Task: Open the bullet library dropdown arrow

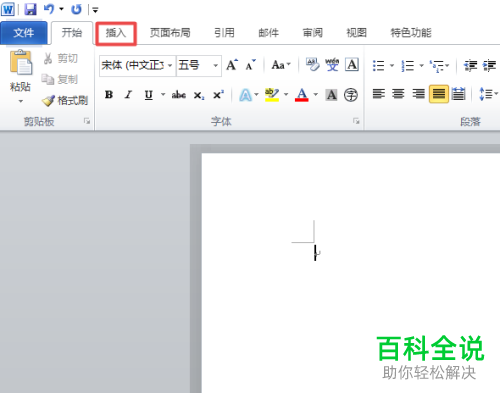Action: 392,65
